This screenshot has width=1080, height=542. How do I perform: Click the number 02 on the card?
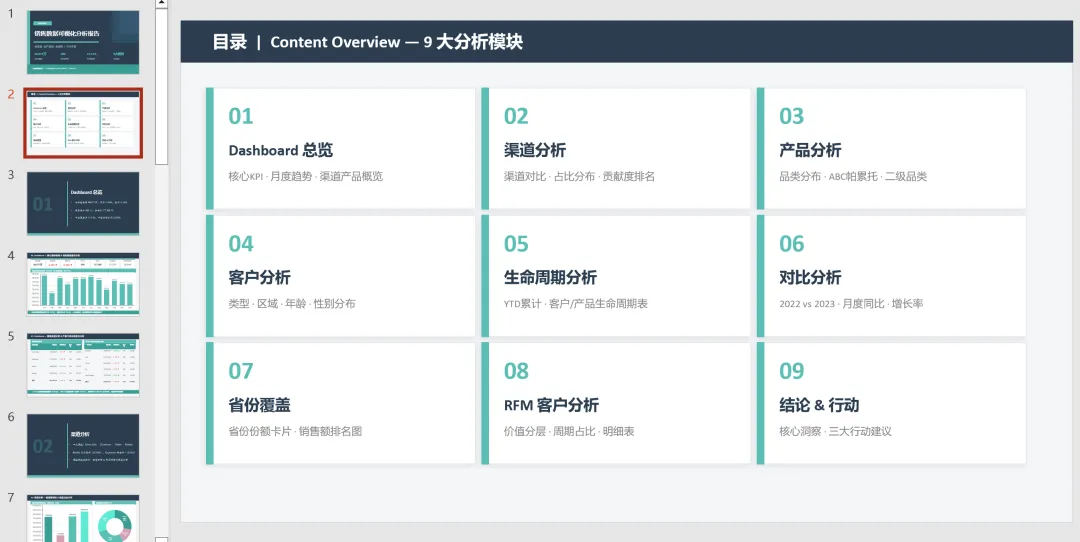point(517,116)
